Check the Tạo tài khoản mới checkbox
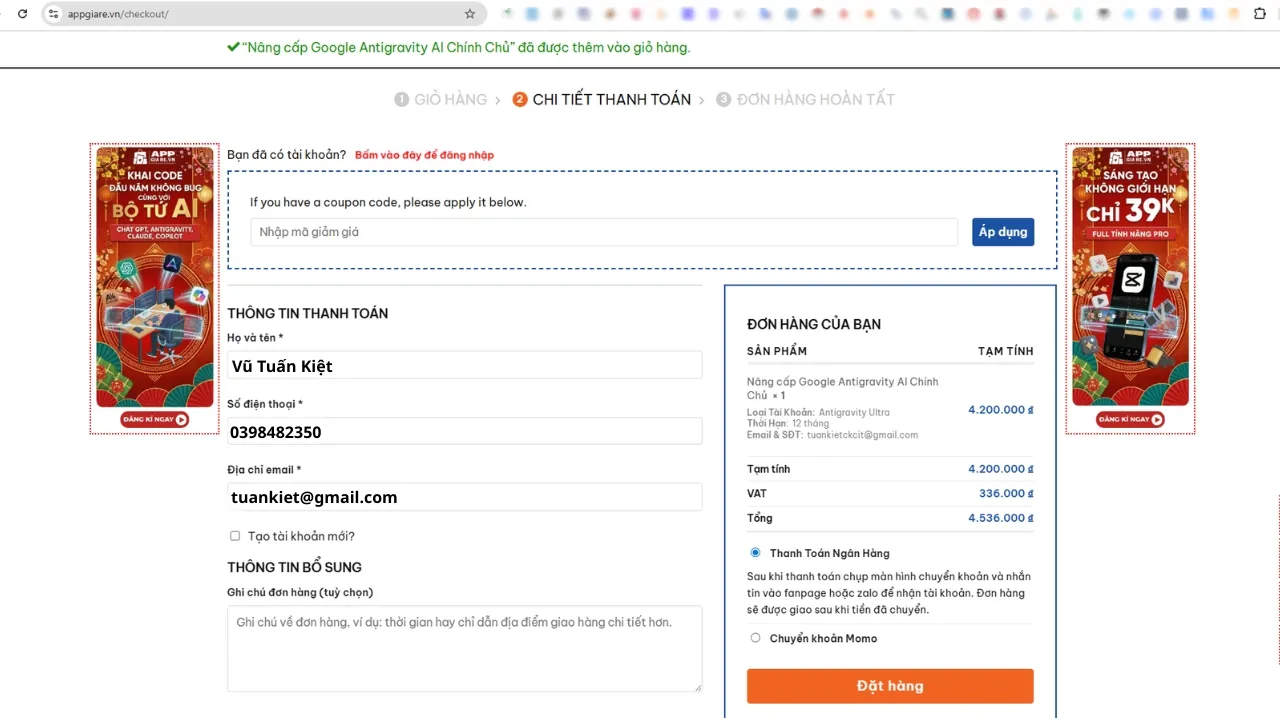 pos(235,536)
